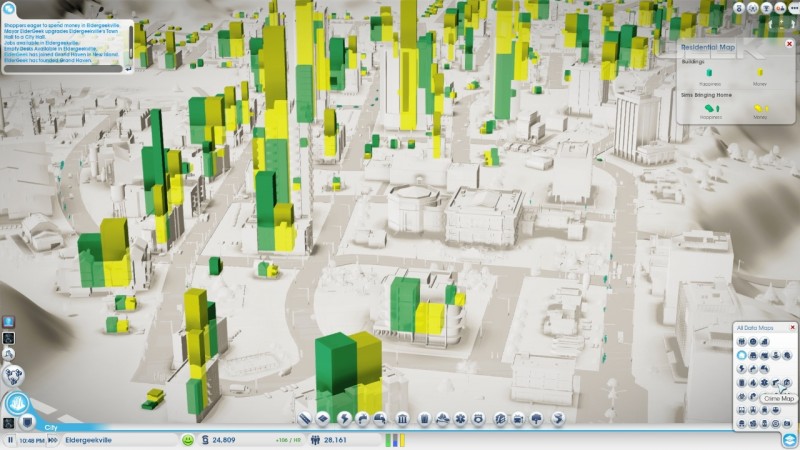This screenshot has height=450, width=800.
Task: Click the 'Shoppers eager to spend money' chat message
Action: (62, 25)
